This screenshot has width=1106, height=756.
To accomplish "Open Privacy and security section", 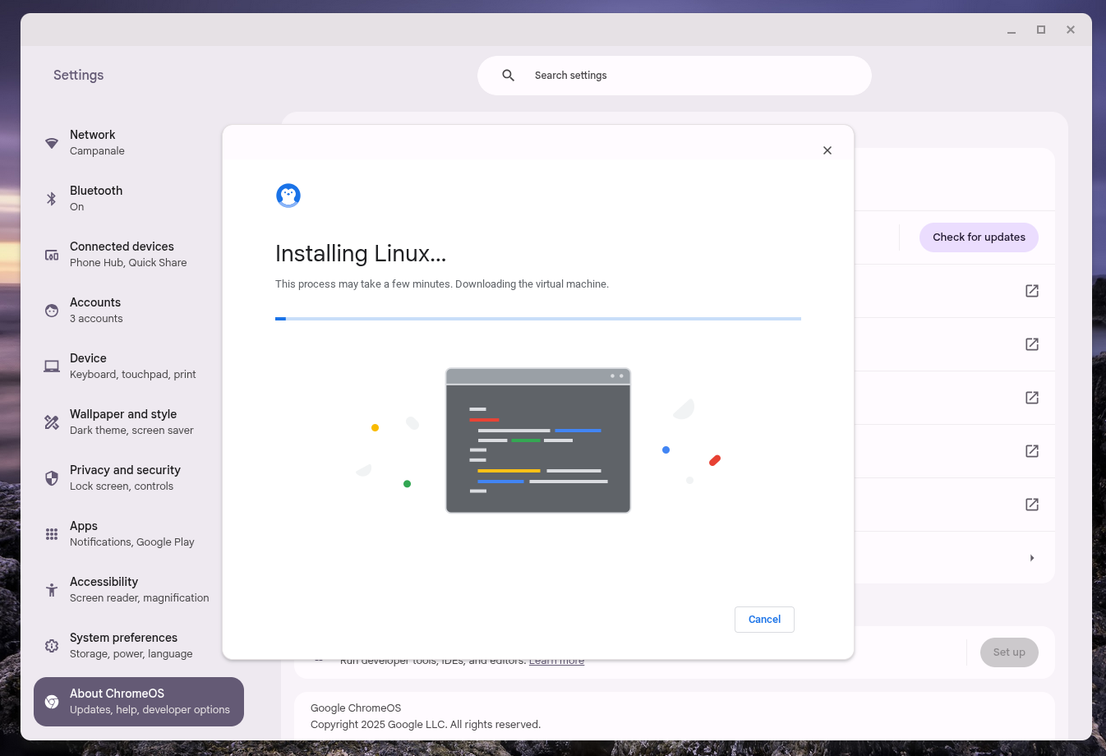I will (x=138, y=478).
